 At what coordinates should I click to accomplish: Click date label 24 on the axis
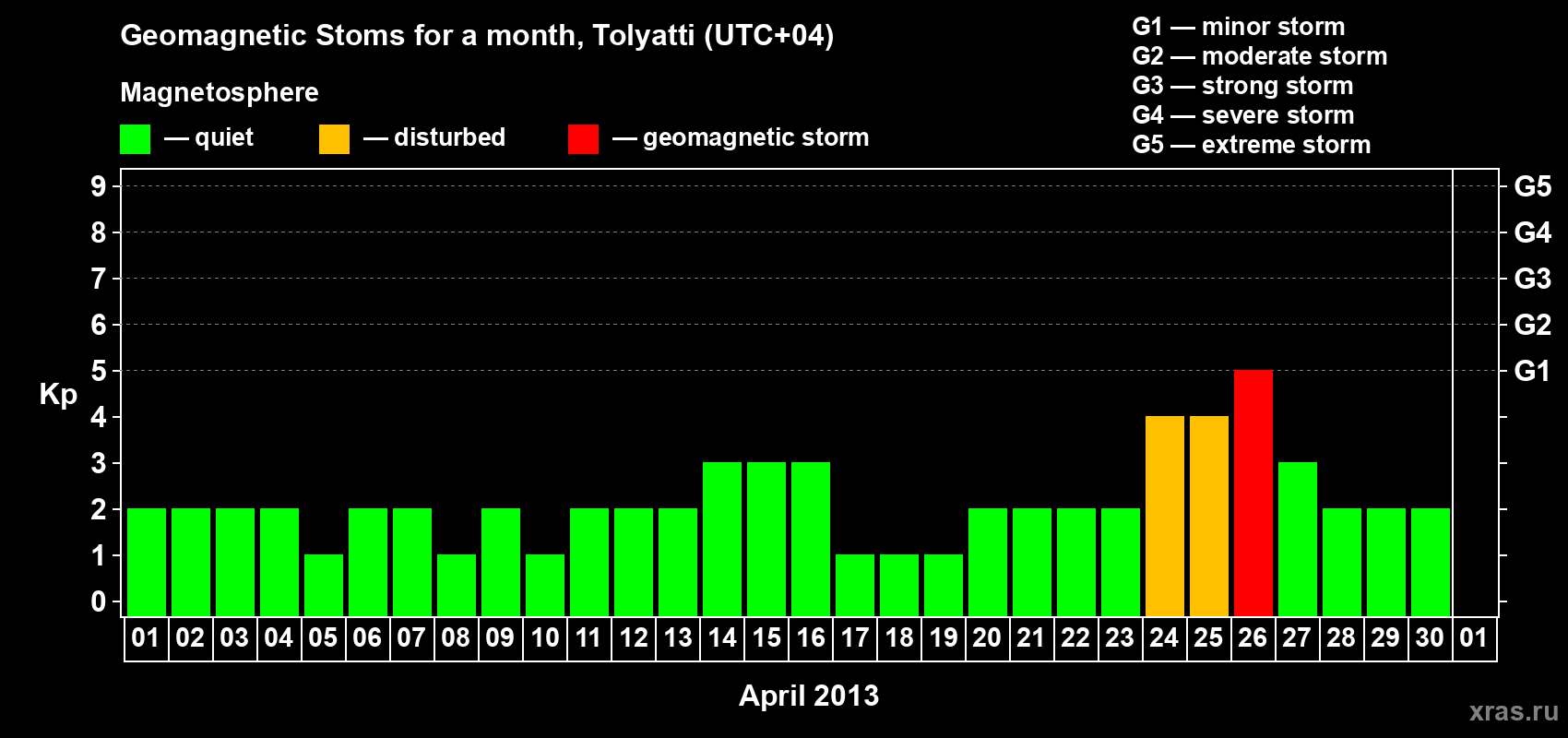pyautogui.click(x=1164, y=637)
